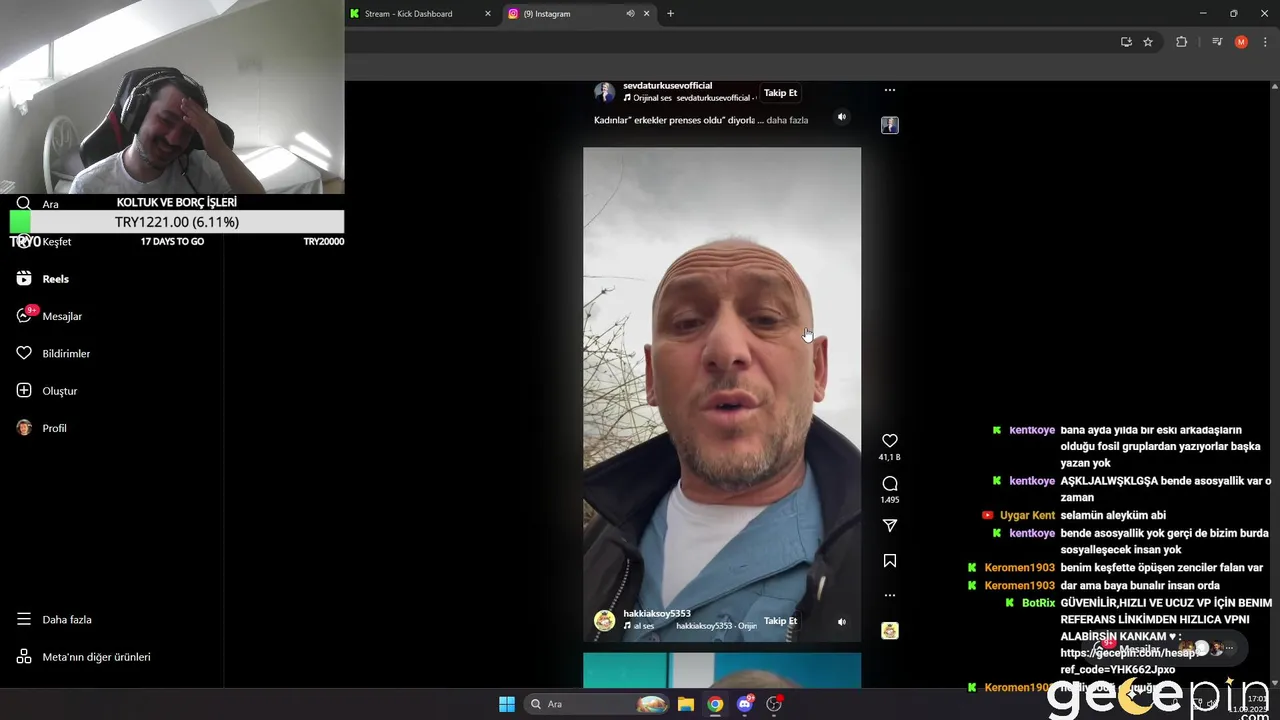This screenshot has width=1280, height=720.
Task: Open Chrome from the taskbar
Action: point(715,704)
